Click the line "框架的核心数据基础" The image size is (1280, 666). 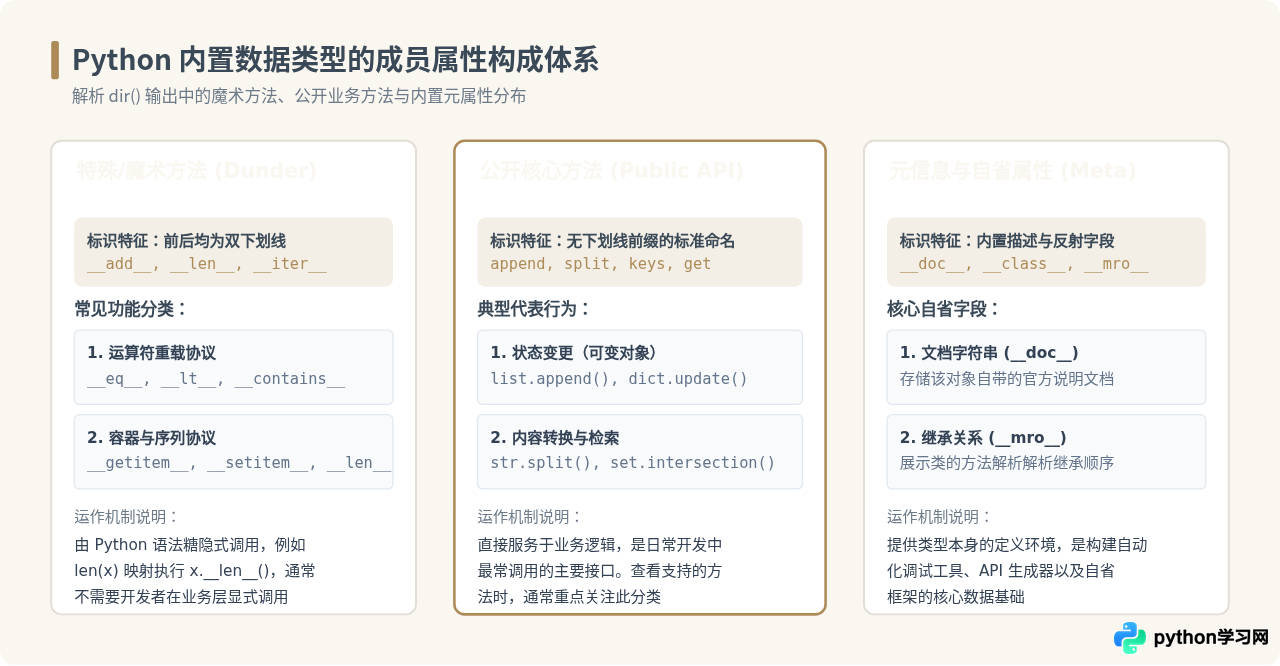pos(956,597)
